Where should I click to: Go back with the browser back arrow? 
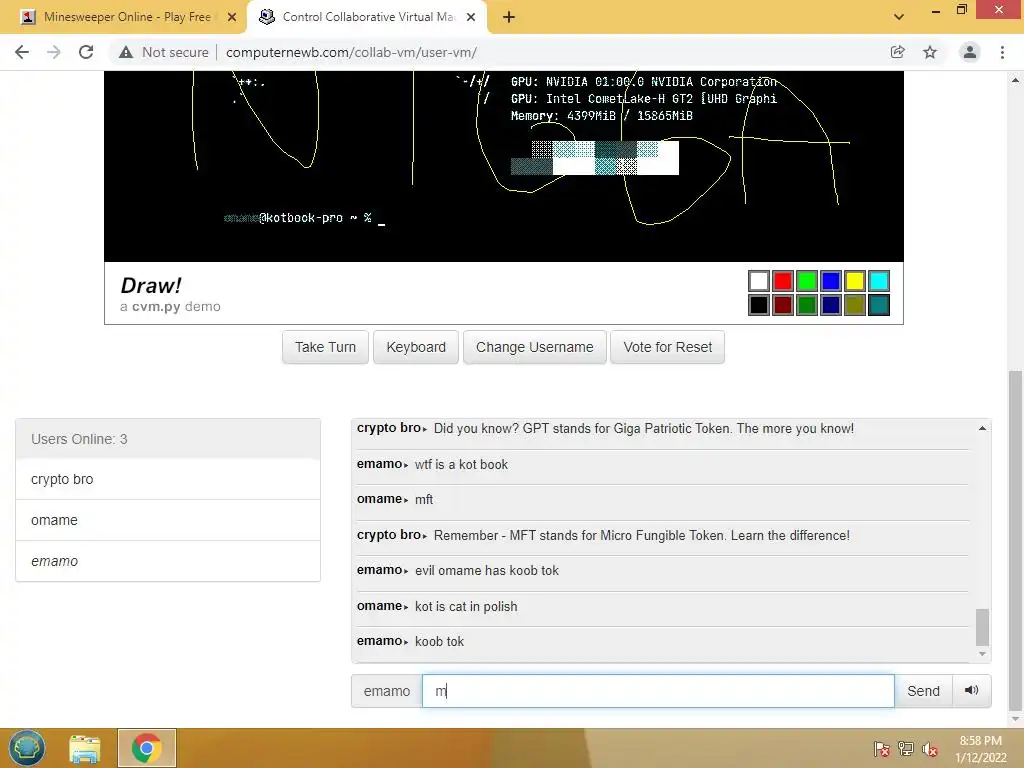tap(22, 52)
